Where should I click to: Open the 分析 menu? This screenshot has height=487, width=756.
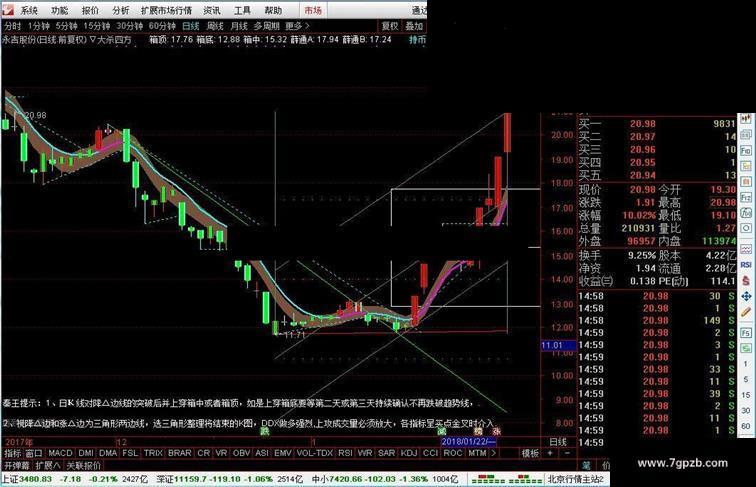click(121, 10)
